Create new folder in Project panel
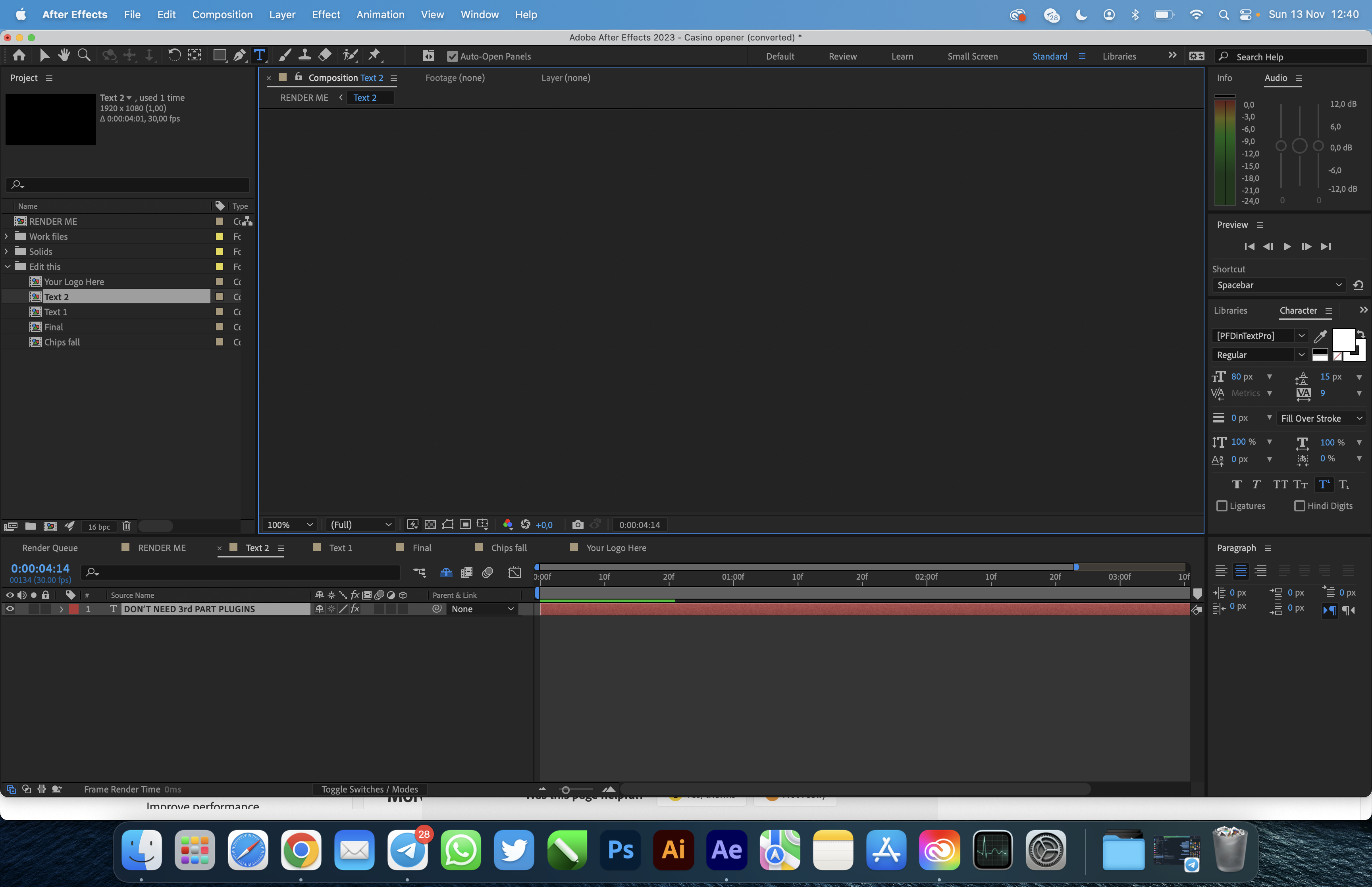The width and height of the screenshot is (1372, 887). click(x=31, y=526)
